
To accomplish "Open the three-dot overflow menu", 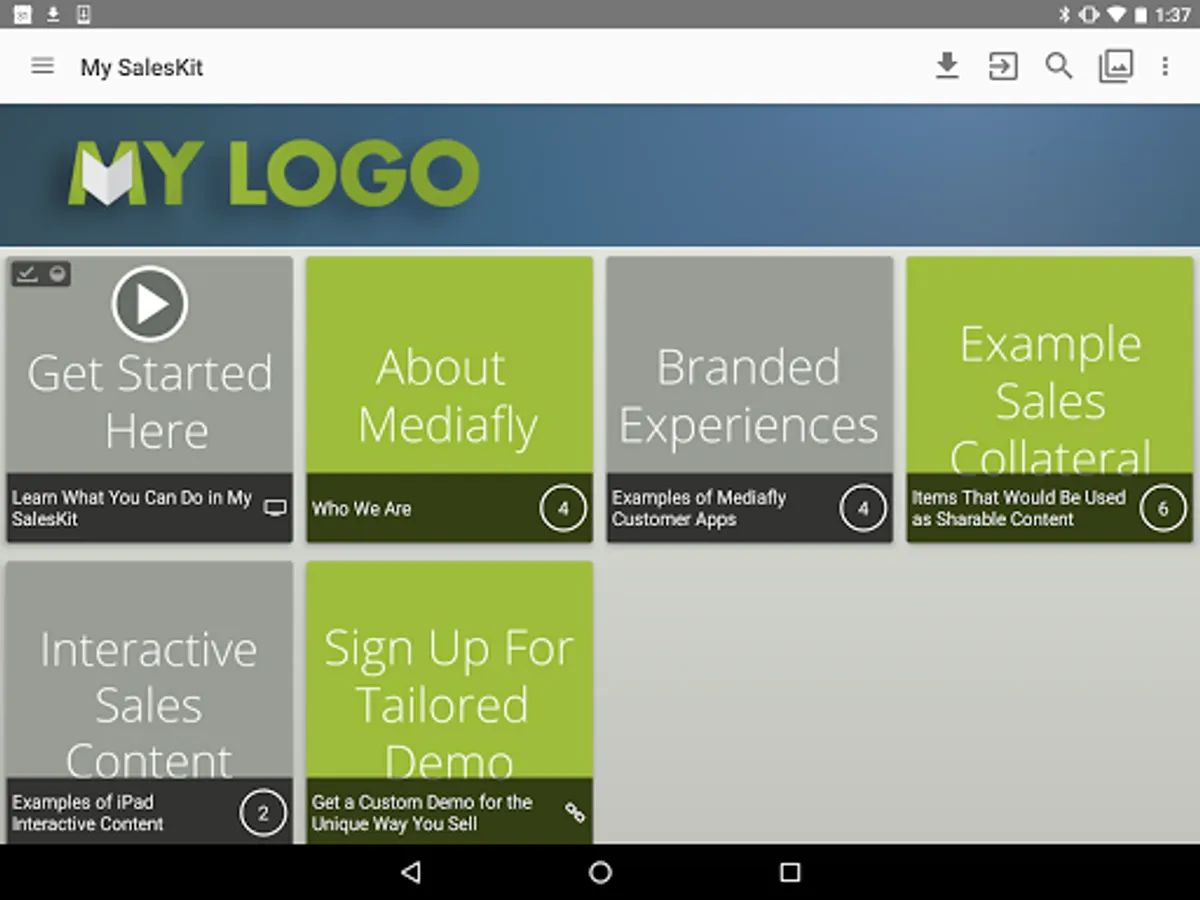I will (x=1165, y=67).
